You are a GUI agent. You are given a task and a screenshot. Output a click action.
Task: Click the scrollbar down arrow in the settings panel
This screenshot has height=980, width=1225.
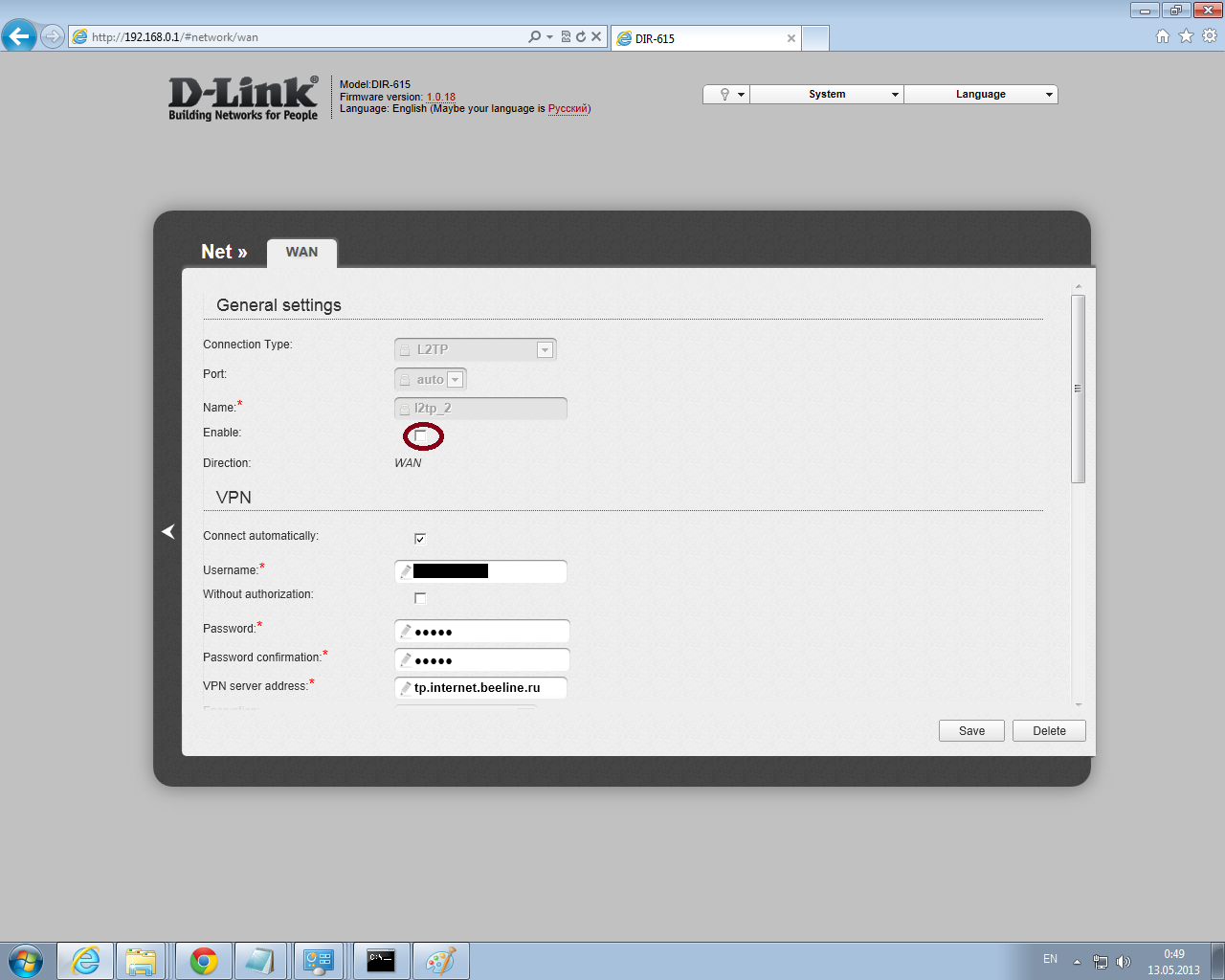point(1078,705)
